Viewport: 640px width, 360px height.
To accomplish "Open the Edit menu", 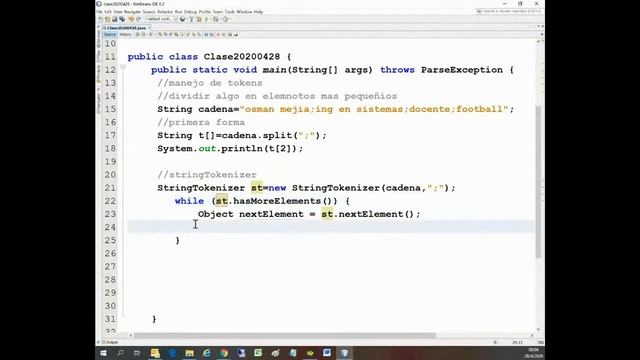I will coord(108,12).
